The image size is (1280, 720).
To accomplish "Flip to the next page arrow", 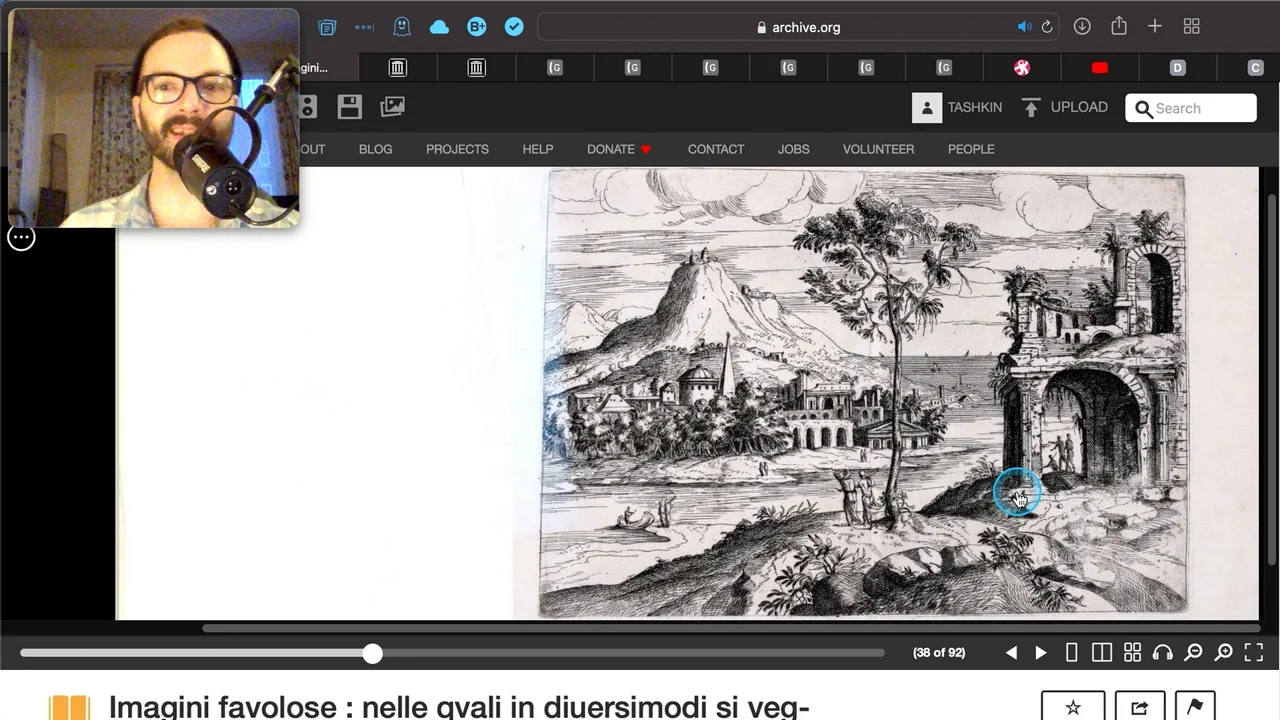I will 1041,653.
